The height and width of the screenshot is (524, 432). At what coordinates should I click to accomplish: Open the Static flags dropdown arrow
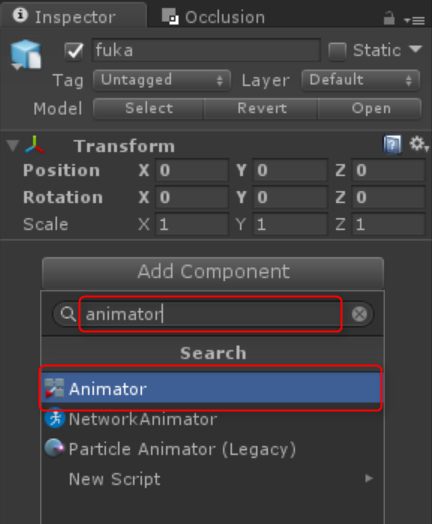(415, 49)
